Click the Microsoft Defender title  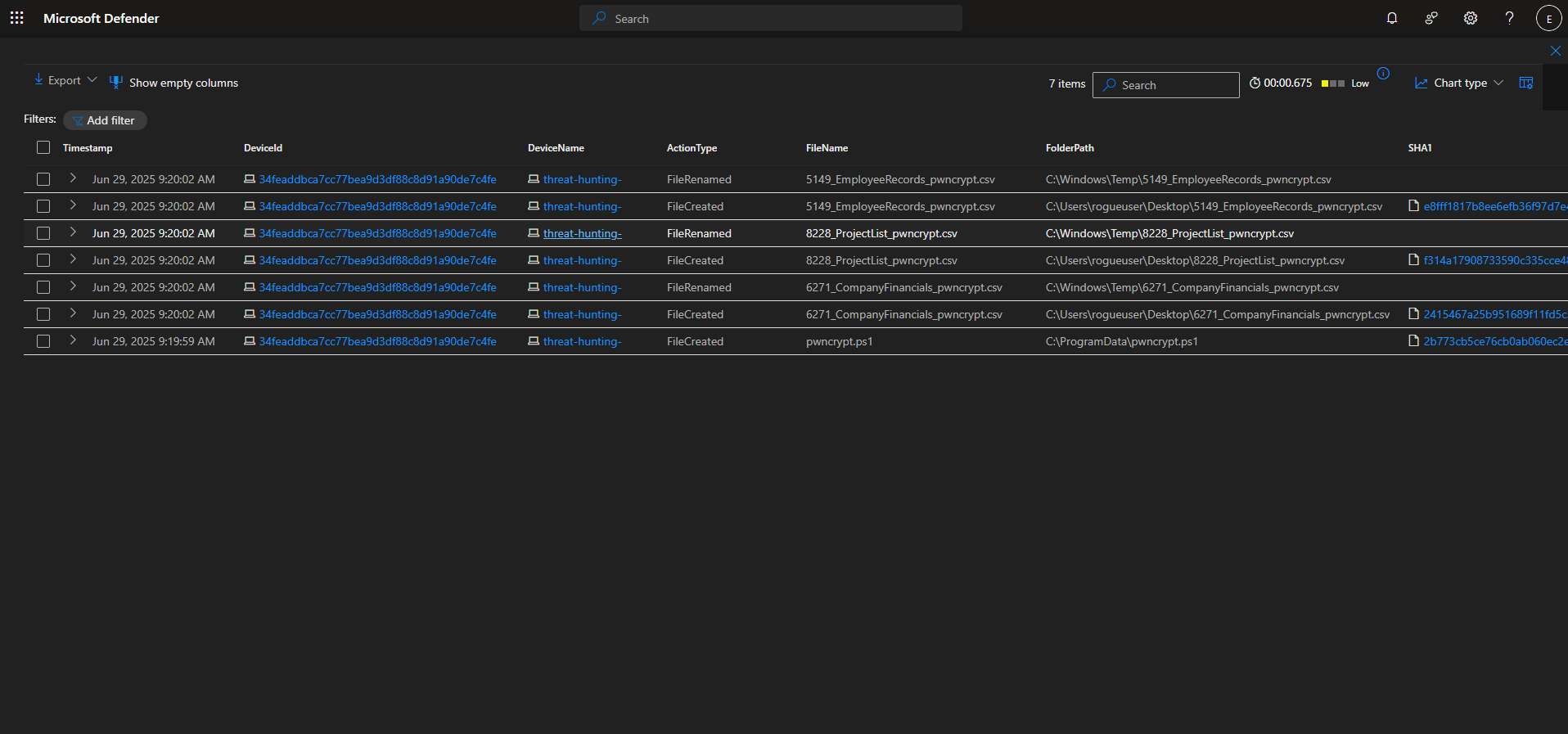click(101, 18)
